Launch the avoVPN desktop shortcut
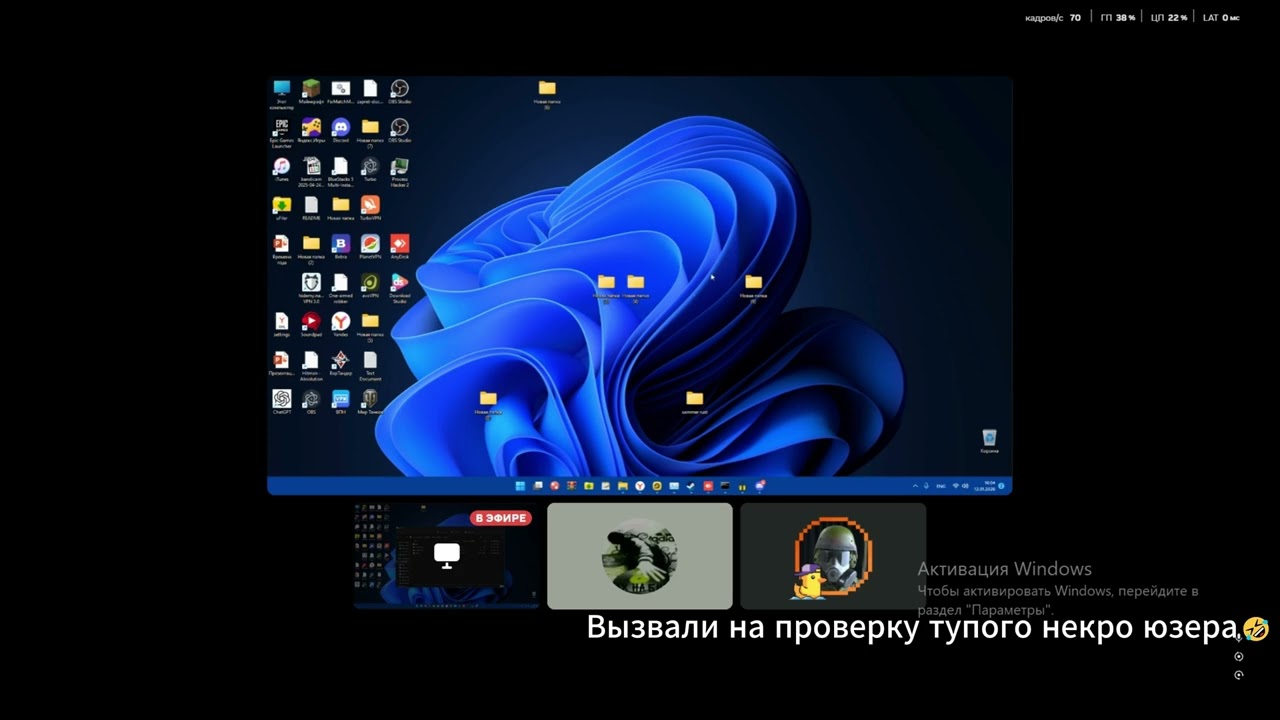 pos(370,286)
